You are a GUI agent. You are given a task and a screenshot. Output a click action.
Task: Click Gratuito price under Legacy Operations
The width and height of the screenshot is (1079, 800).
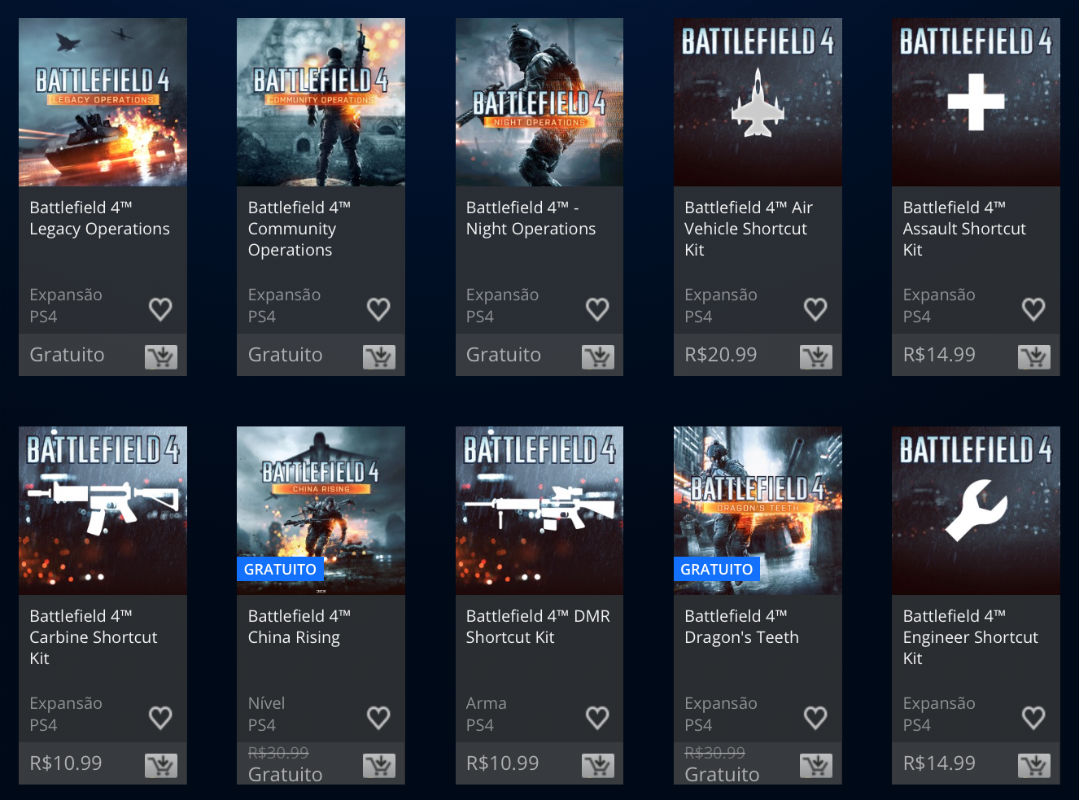pyautogui.click(x=67, y=354)
